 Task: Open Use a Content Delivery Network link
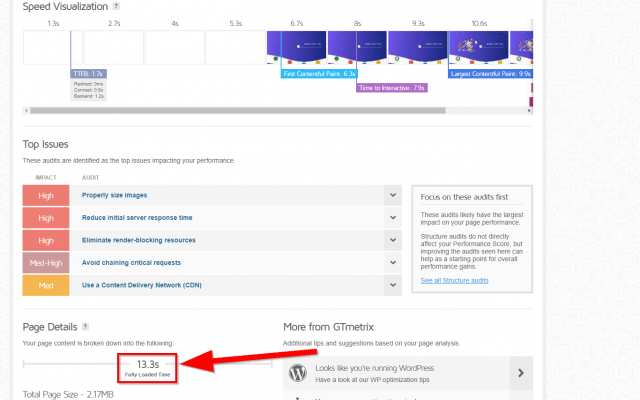(142, 285)
